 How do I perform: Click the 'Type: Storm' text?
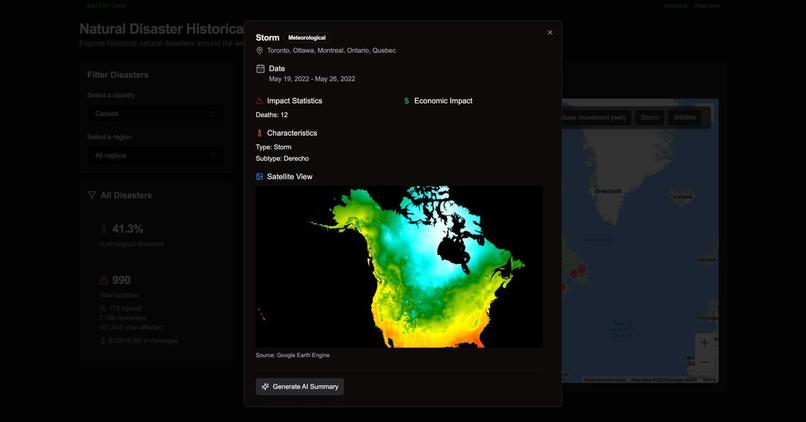(x=273, y=147)
